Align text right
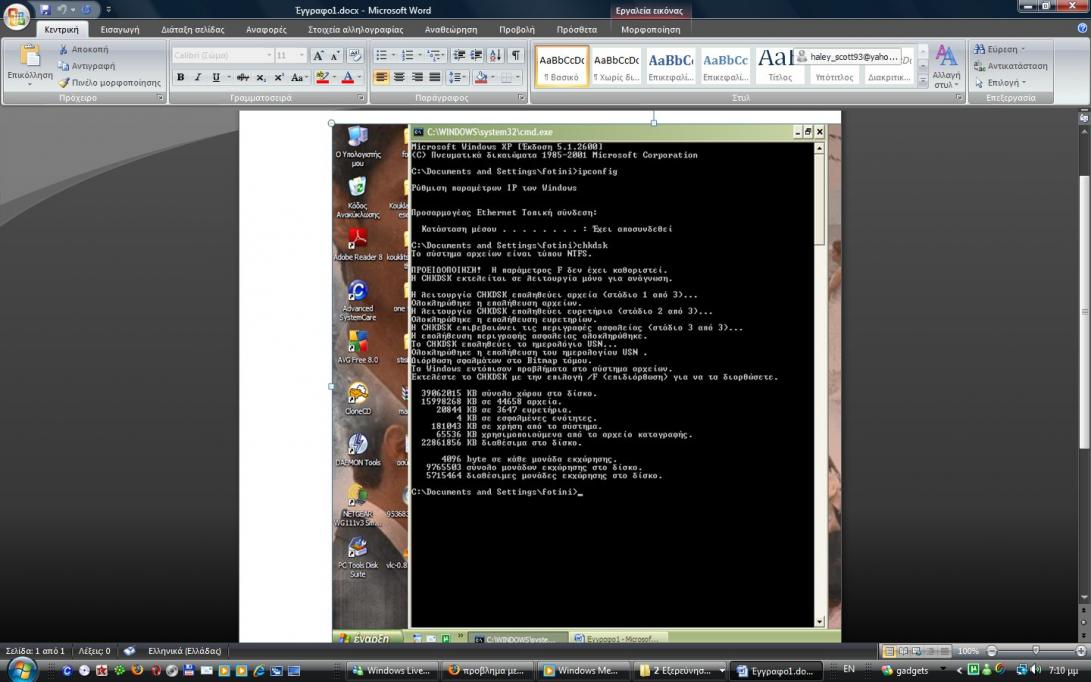This screenshot has height=682, width=1091. point(417,77)
